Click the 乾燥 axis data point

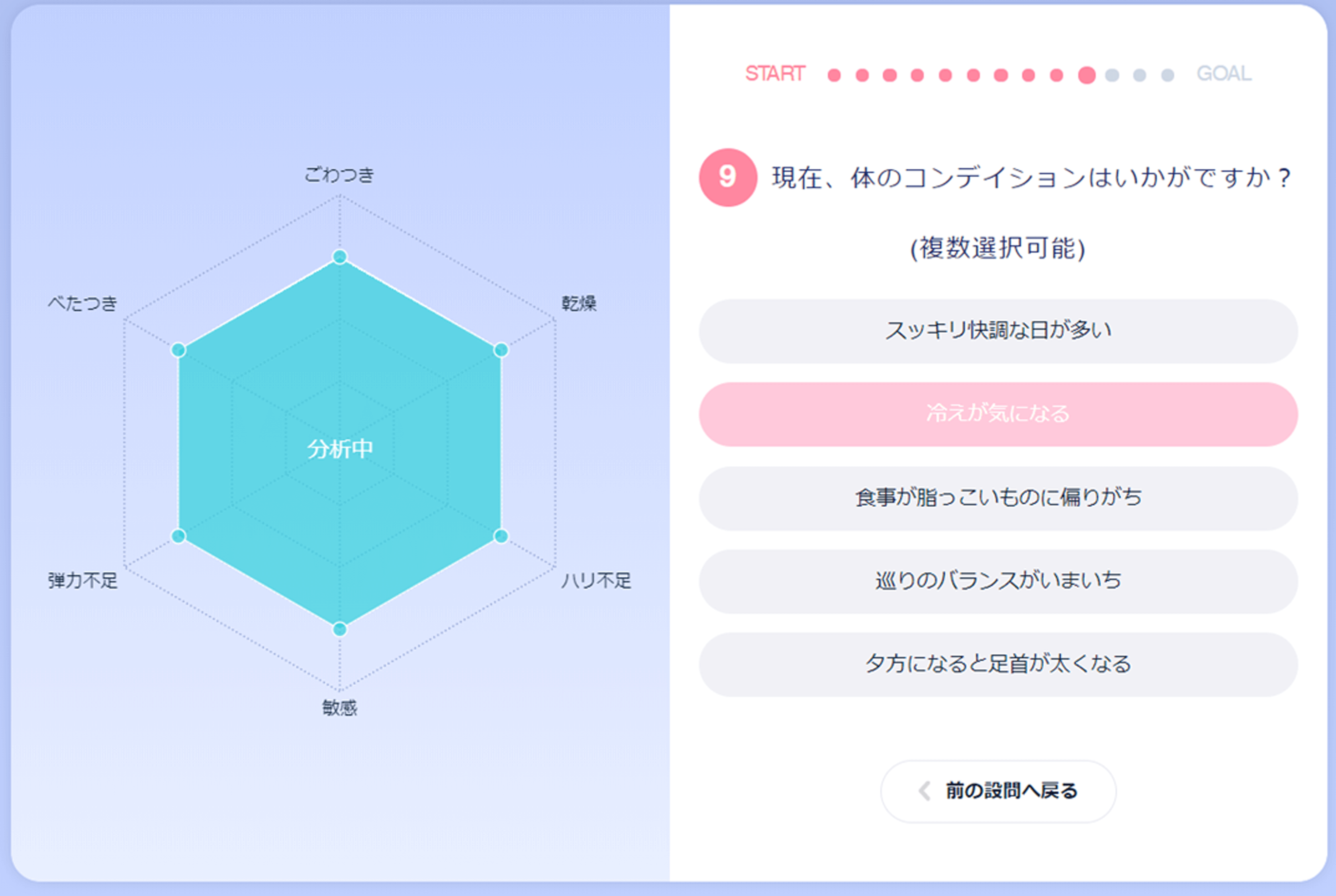pos(501,350)
